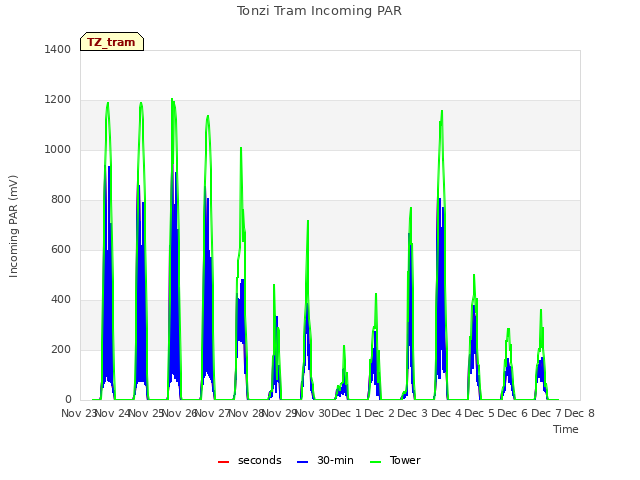Click the red seconds legend swatch
The width and height of the screenshot is (640, 480).
coord(223,462)
